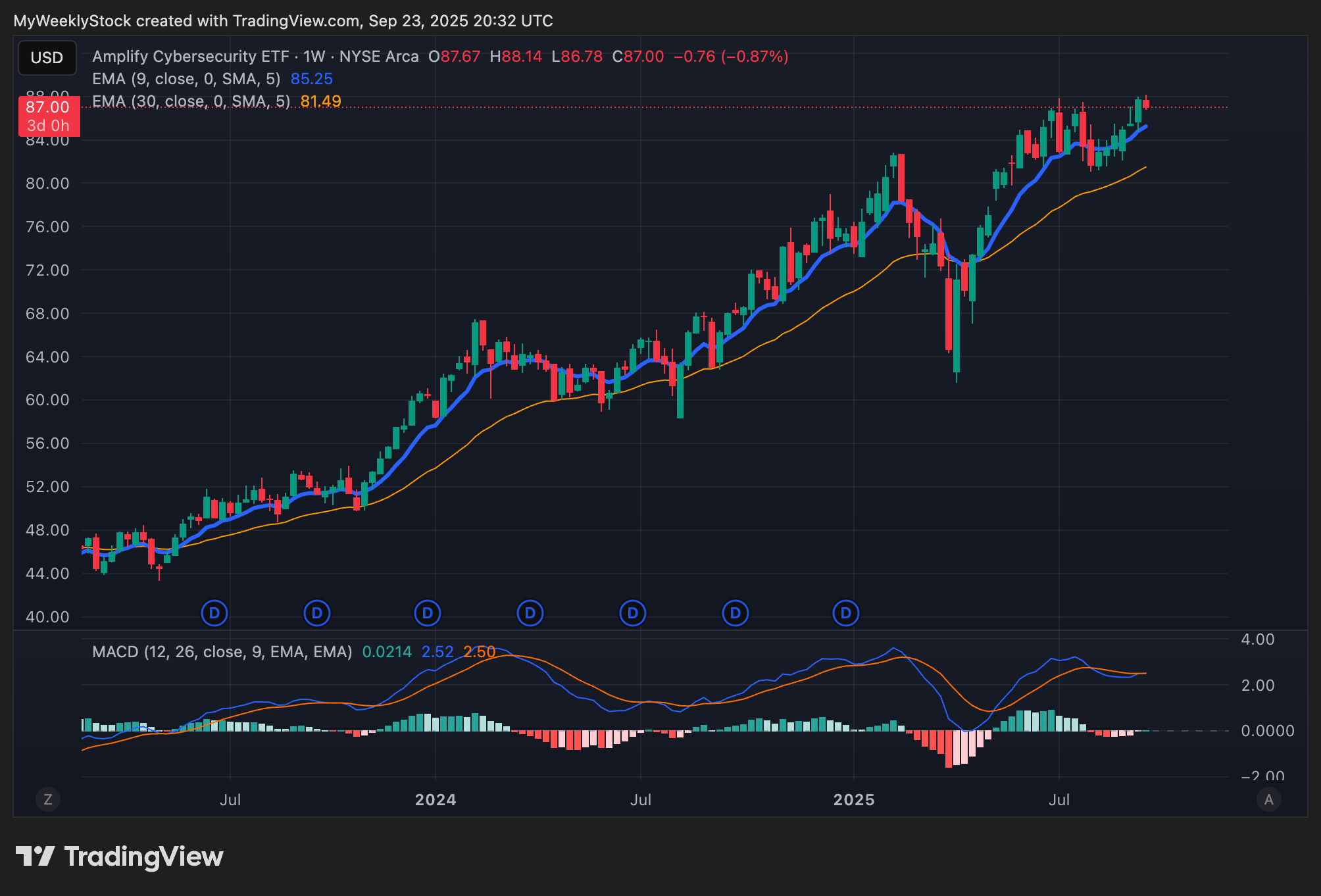Screen dimensions: 1321x896
Task: Click the orange 81.49 EMA value
Action: (x=320, y=101)
